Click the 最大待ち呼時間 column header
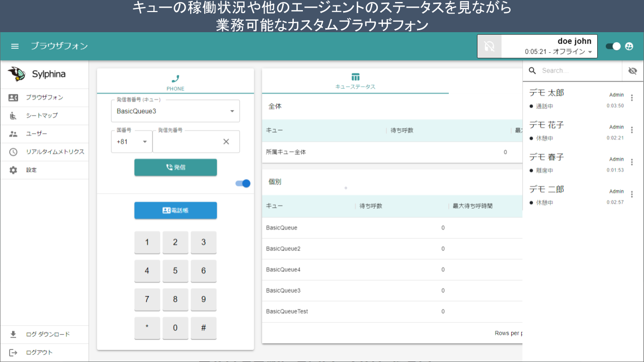This screenshot has height=362, width=644. (472, 206)
